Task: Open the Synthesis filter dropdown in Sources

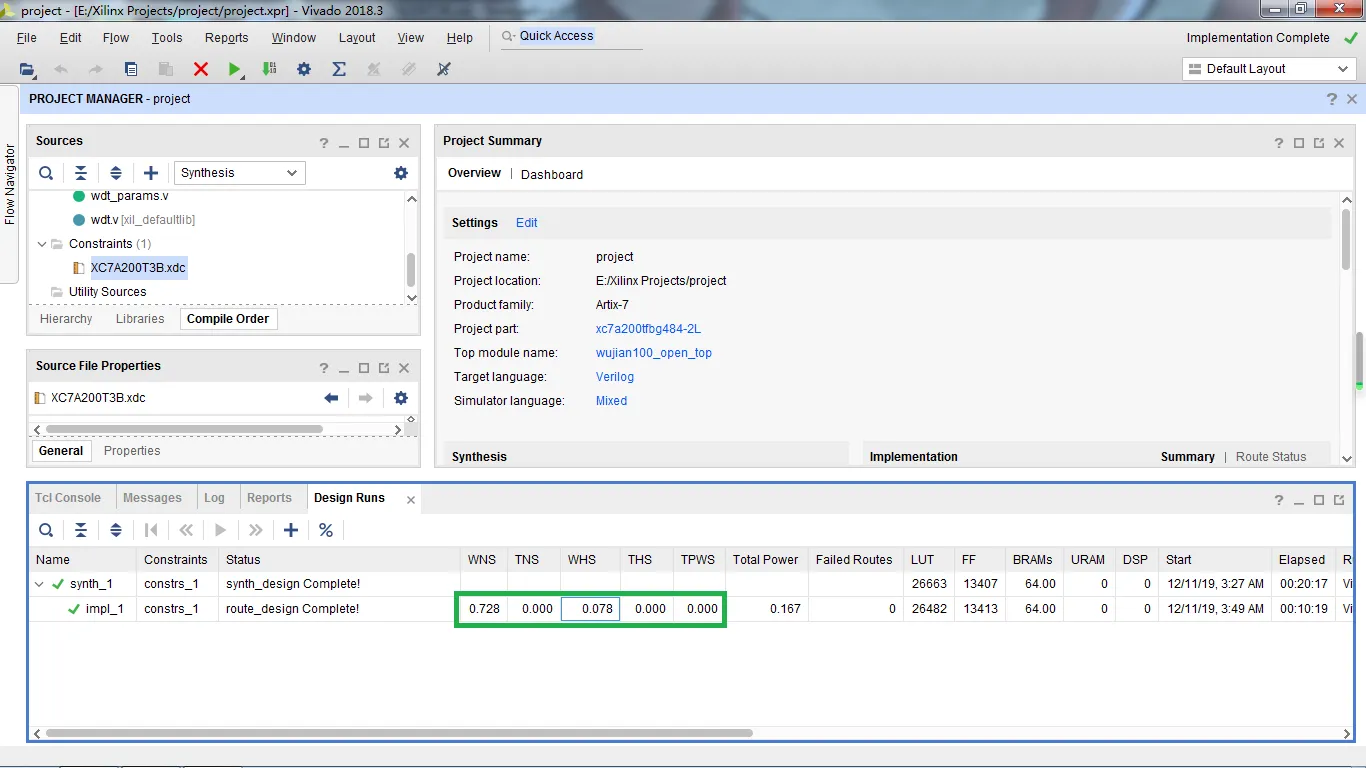Action: (x=239, y=173)
